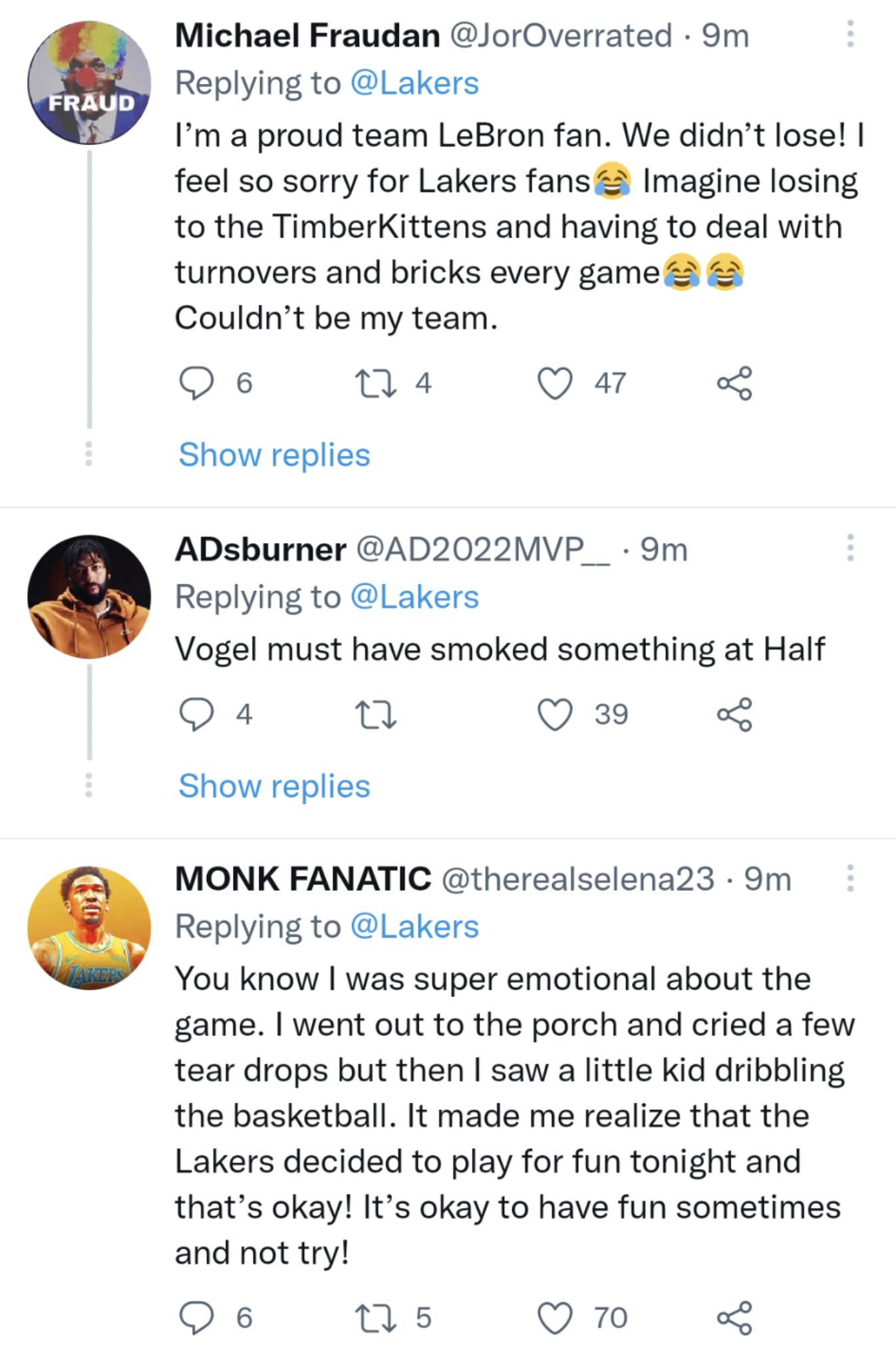Show replies under Michael Fraudan's tweet
The image size is (896, 1363).
[x=274, y=455]
